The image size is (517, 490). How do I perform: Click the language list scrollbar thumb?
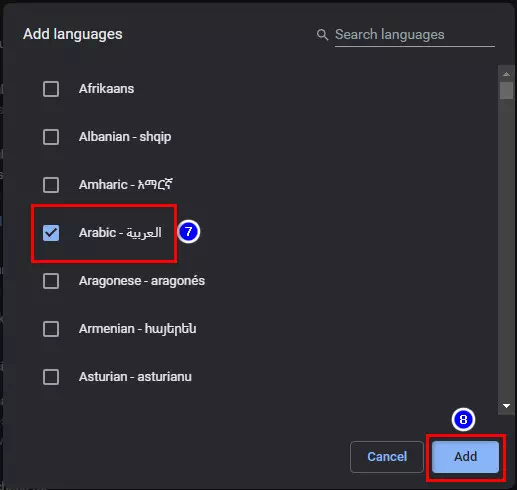point(506,90)
